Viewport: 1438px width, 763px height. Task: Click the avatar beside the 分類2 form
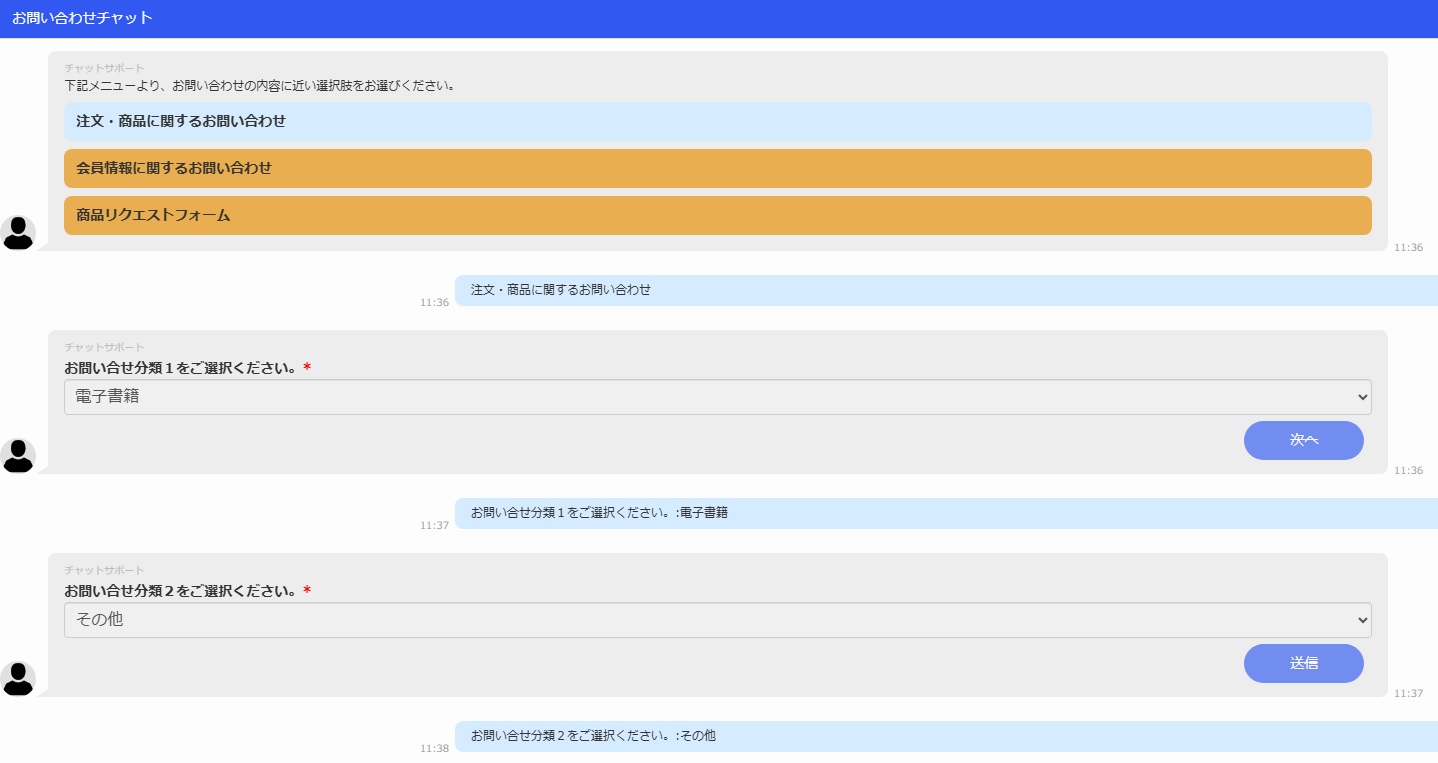18,678
